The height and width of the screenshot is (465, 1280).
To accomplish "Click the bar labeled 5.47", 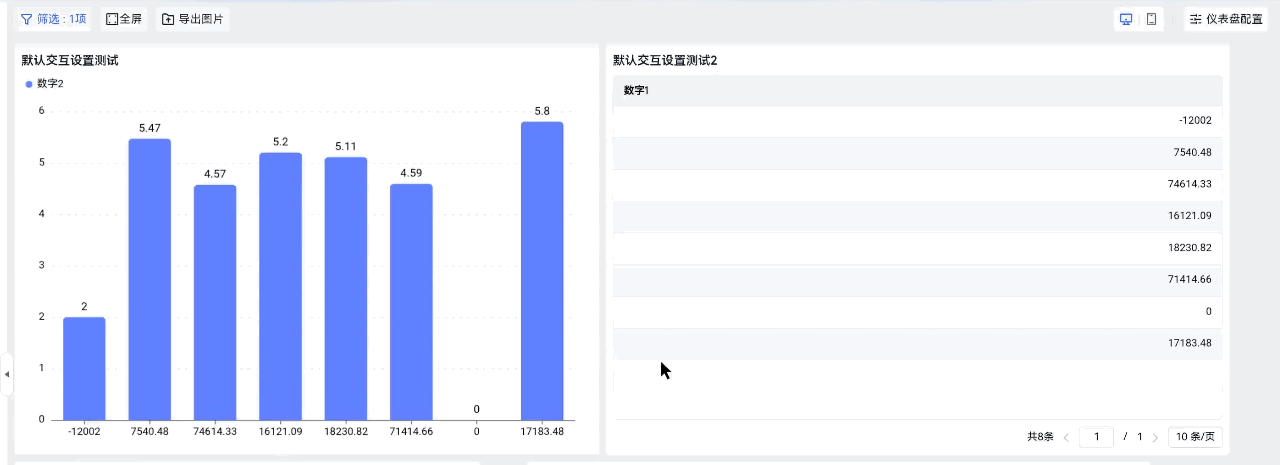I will point(150,279).
